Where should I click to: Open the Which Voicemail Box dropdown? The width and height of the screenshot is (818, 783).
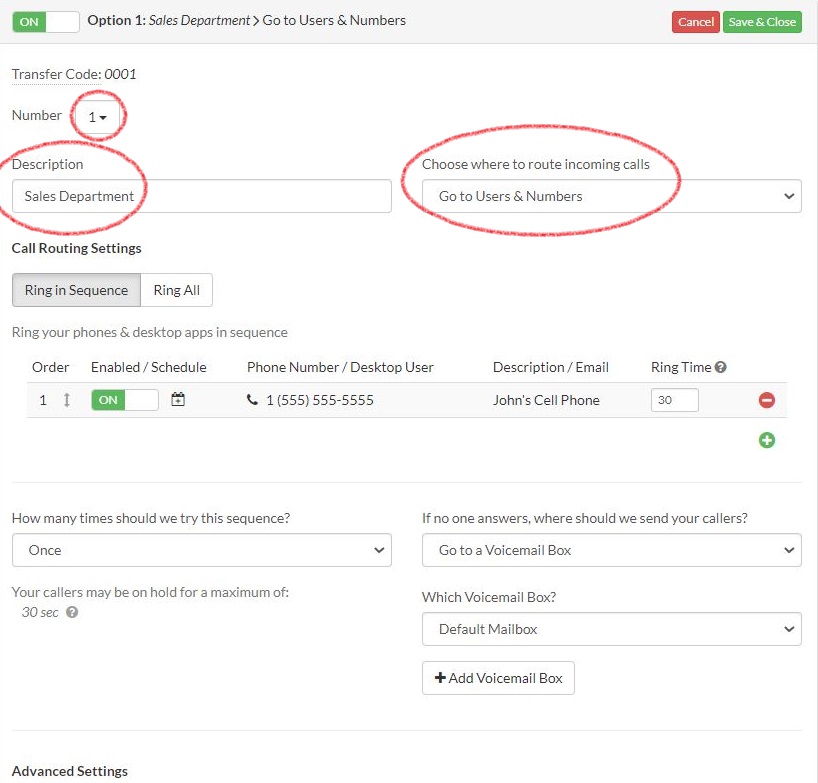click(x=611, y=629)
